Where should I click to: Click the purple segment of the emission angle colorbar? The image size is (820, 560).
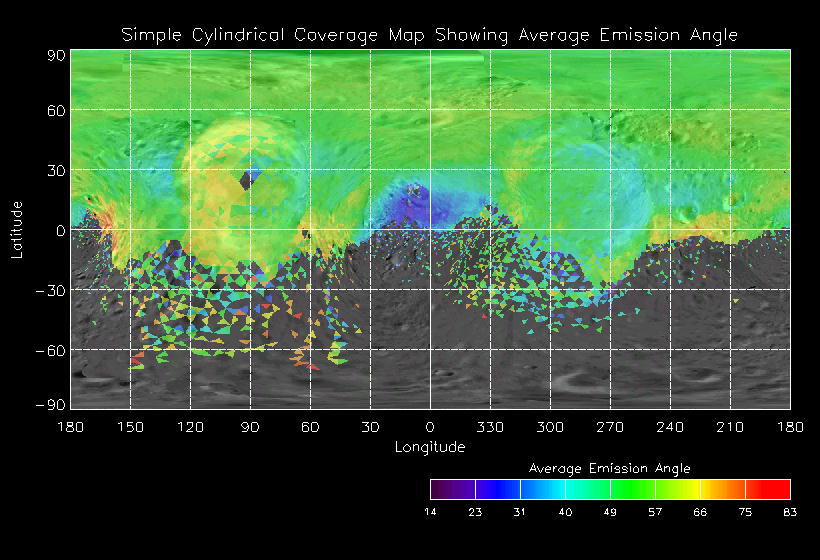pyautogui.click(x=452, y=489)
